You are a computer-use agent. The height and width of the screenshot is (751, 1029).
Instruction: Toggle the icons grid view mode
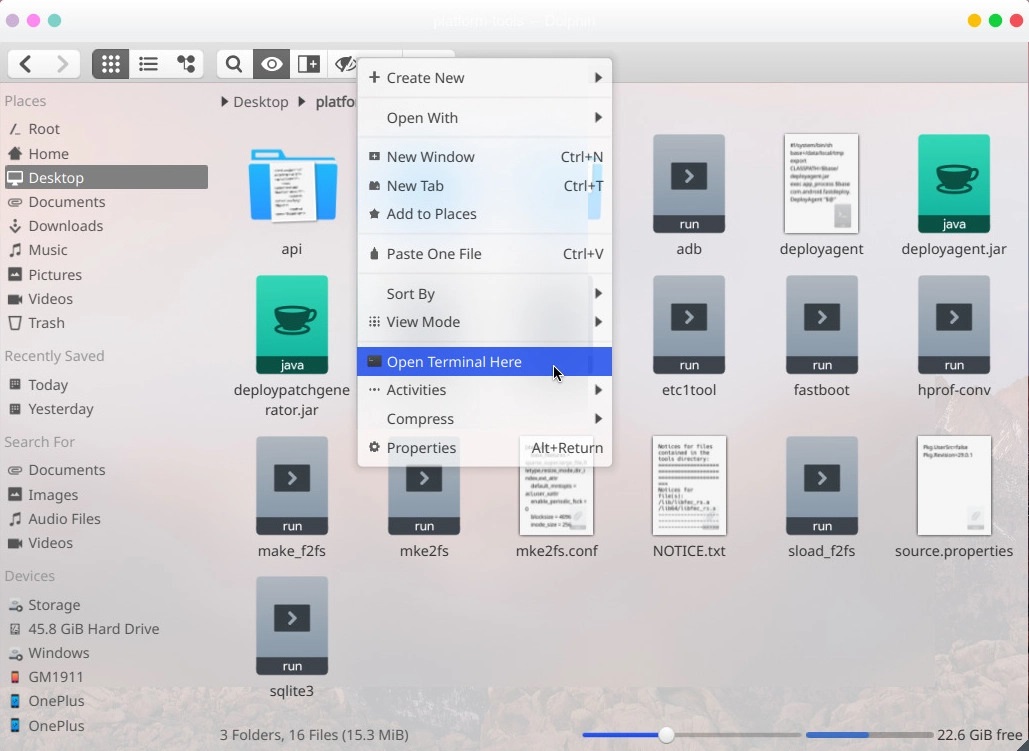click(110, 64)
